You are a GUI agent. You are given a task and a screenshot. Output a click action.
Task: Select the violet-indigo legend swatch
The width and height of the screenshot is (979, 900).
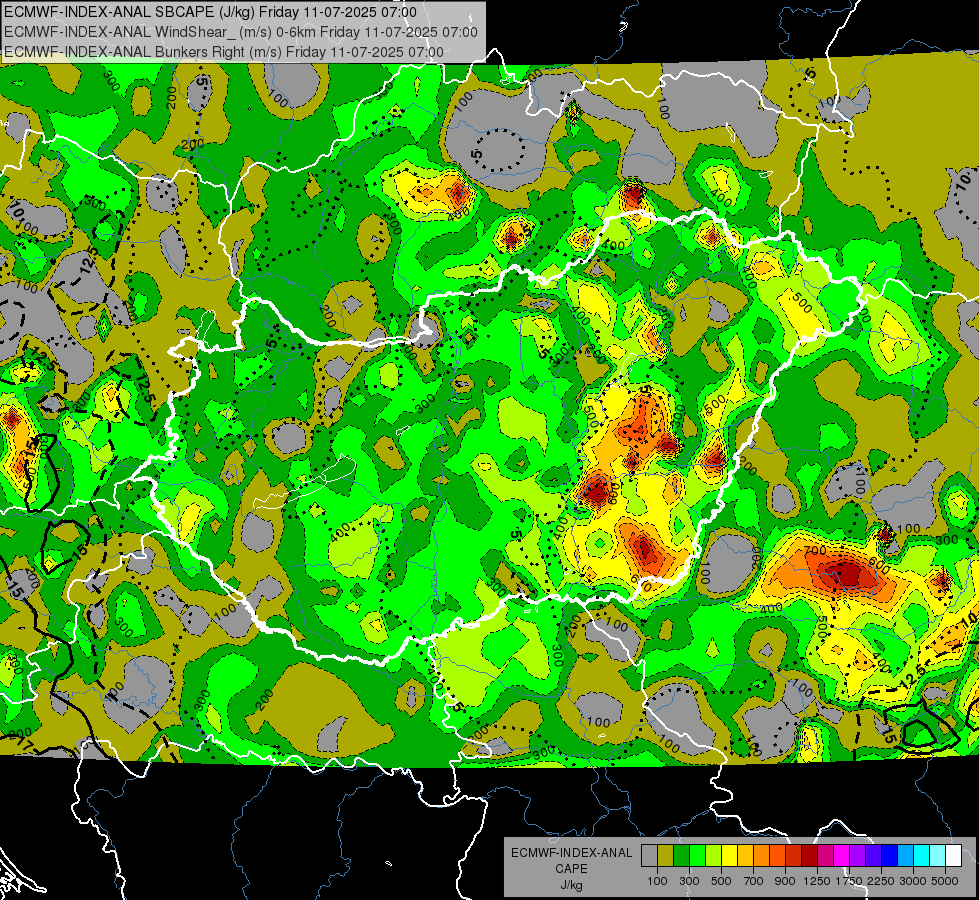click(873, 855)
